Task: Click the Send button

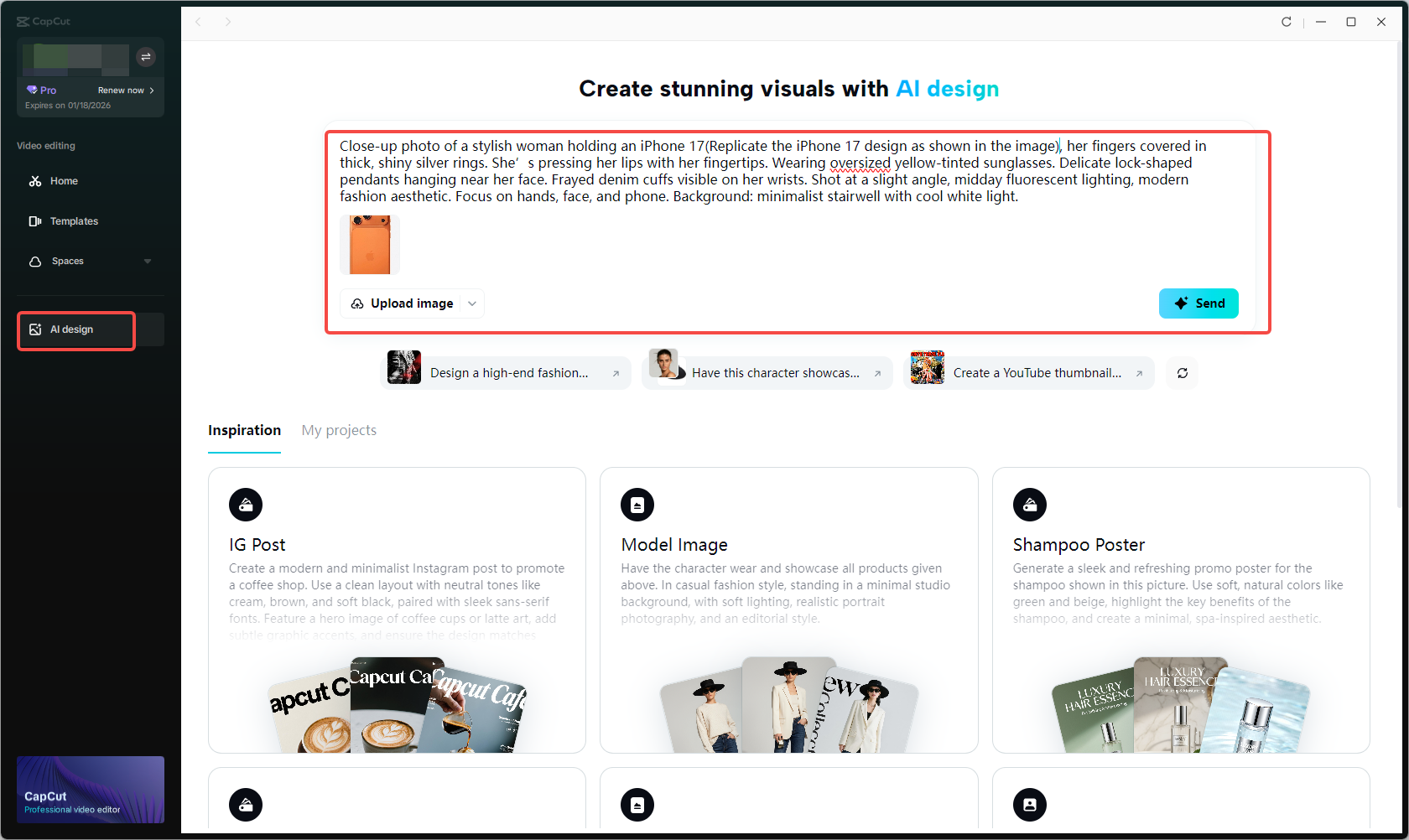Action: point(1198,303)
